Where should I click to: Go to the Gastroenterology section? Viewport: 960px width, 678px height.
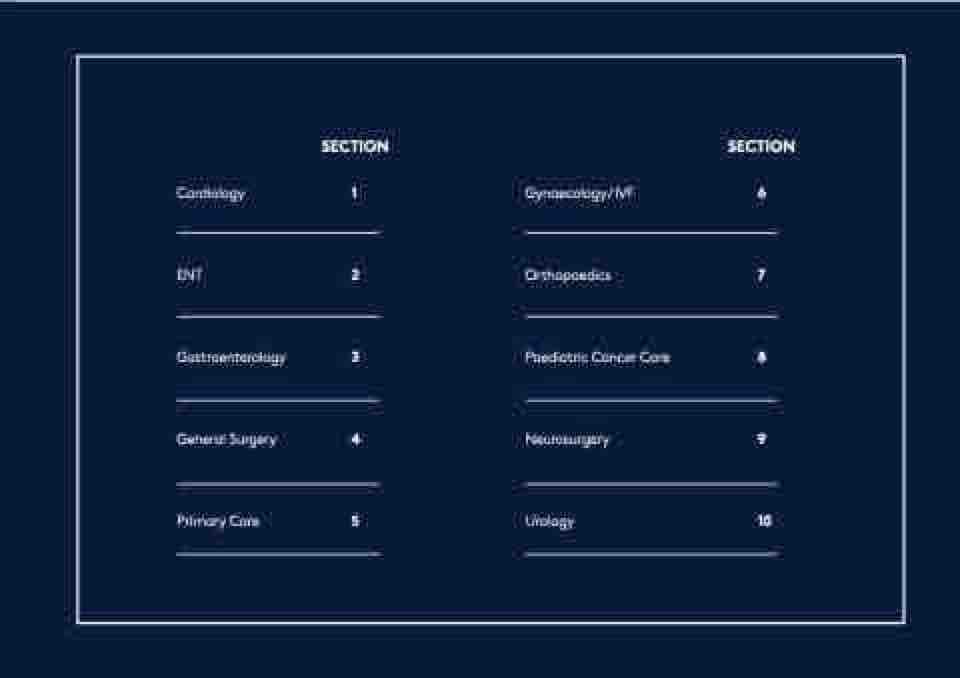(x=231, y=357)
